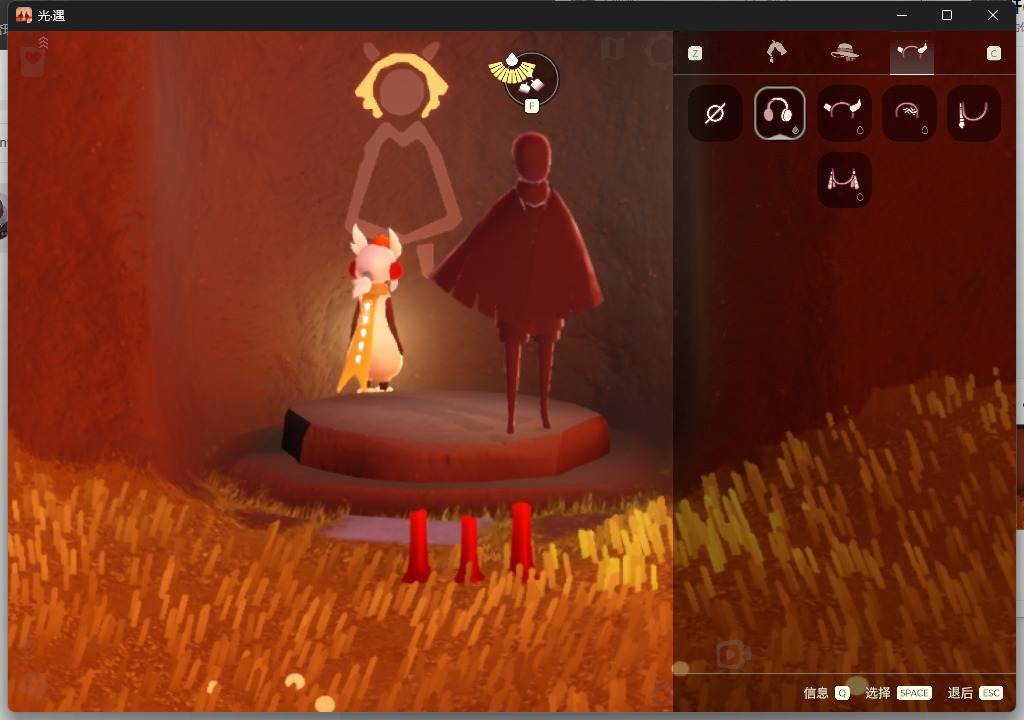
Task: Click the middle red candle
Action: tap(468, 549)
